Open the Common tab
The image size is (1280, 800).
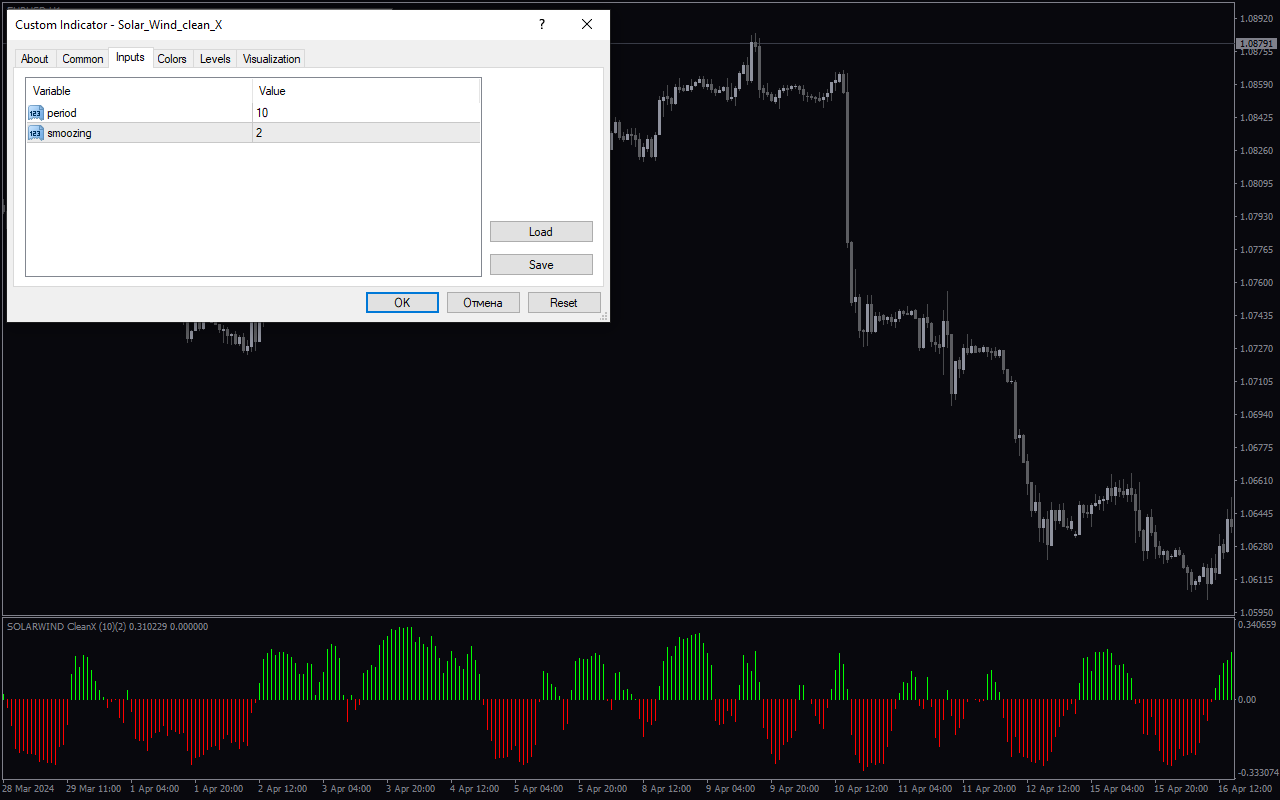coord(83,59)
